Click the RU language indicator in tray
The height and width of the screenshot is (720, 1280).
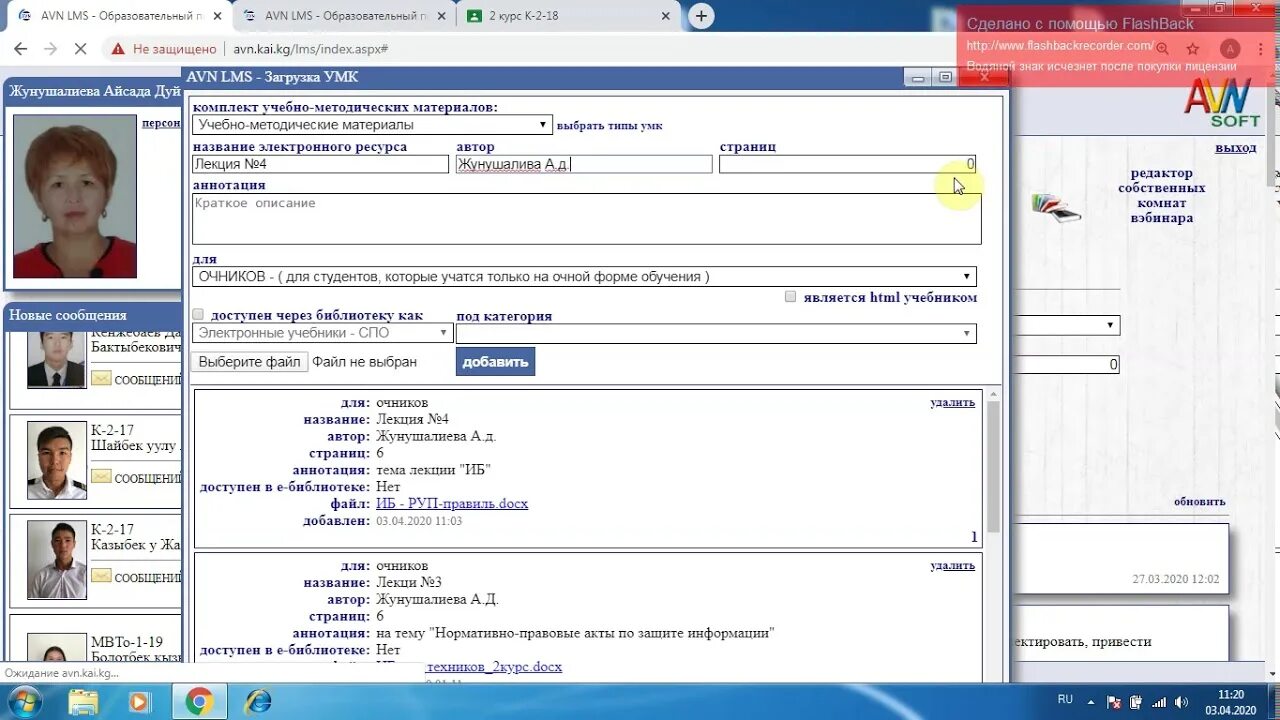1065,699
